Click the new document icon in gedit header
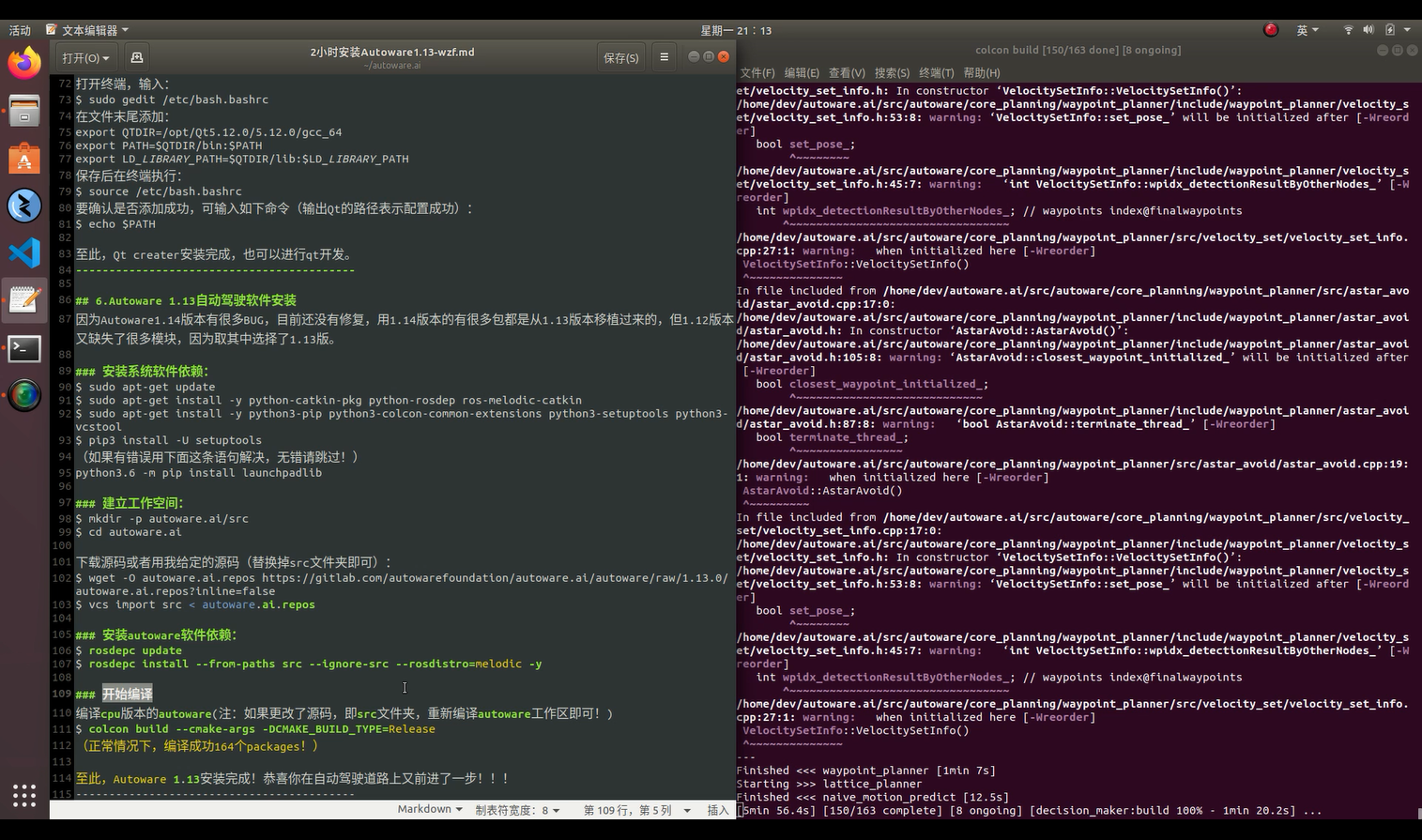Viewport: 1422px width, 840px height. click(x=137, y=57)
